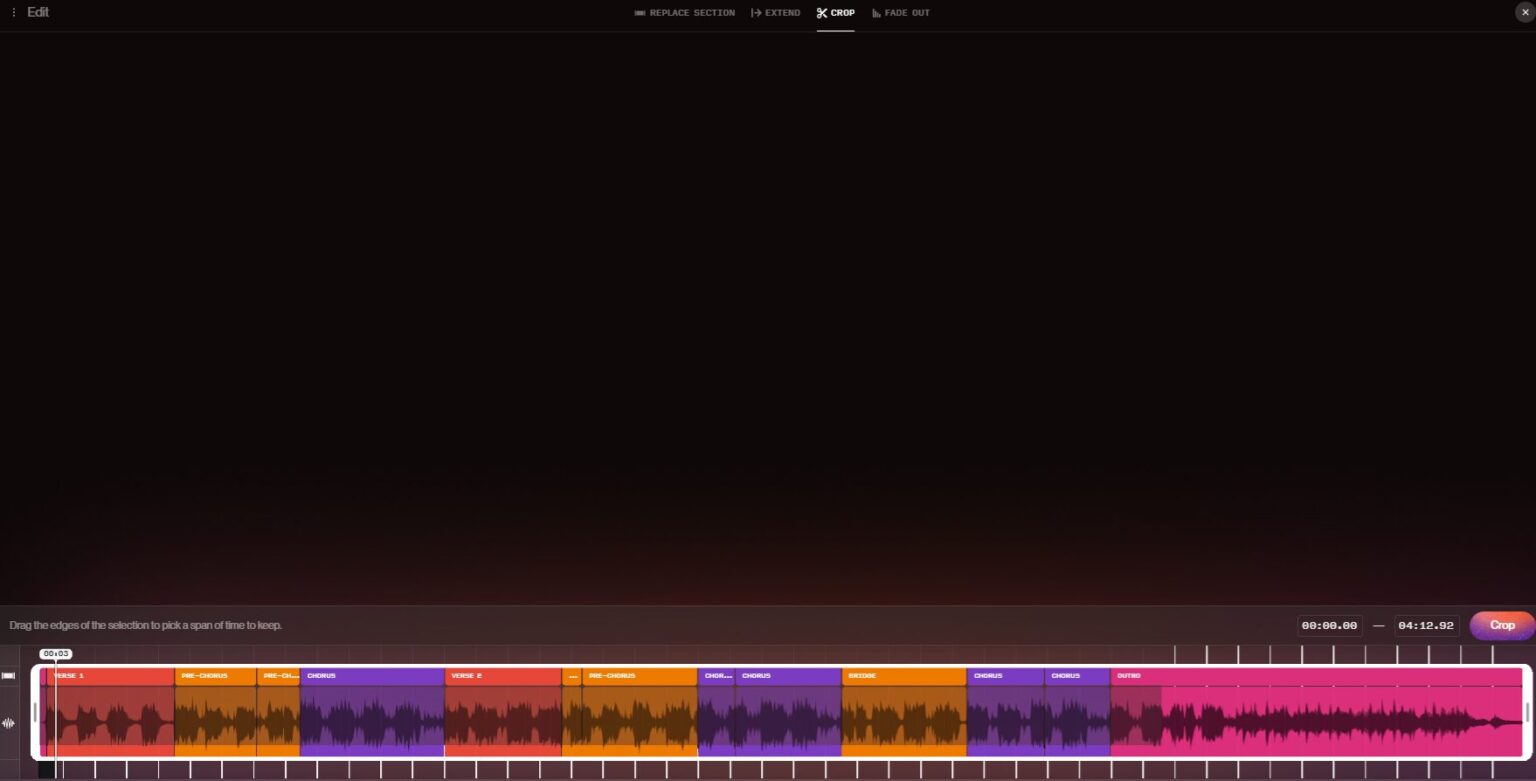Viewport: 1536px width, 781px height.
Task: Click the Extend arrow icon
Action: point(756,13)
